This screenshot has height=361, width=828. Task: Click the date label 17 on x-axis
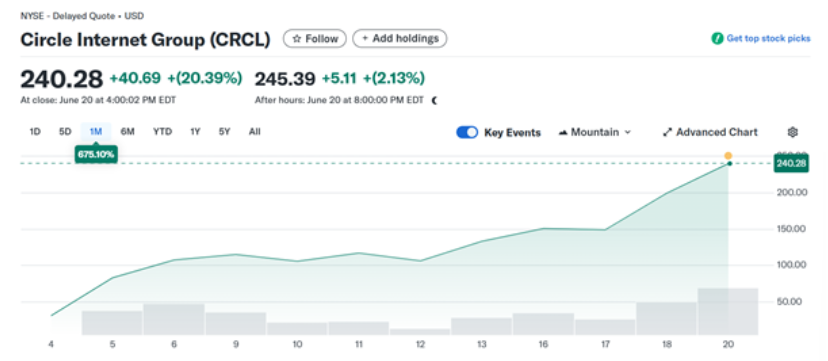pyautogui.click(x=605, y=345)
